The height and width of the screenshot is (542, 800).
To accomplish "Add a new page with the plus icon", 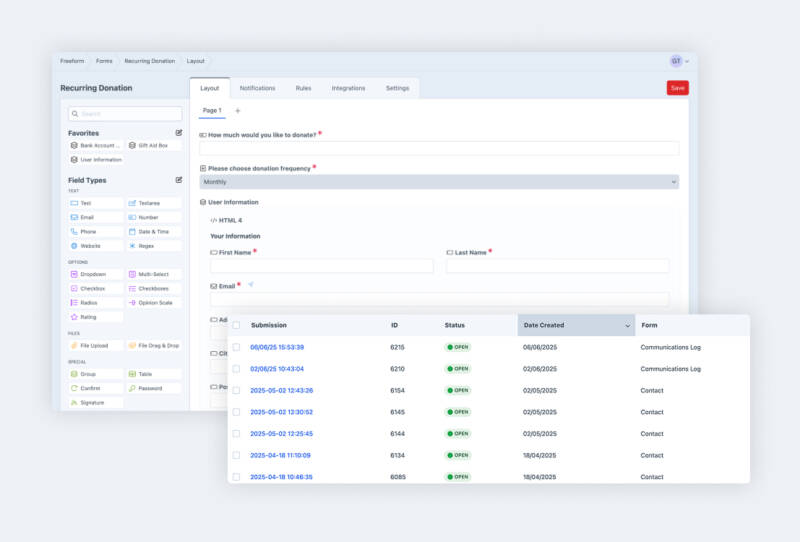I will [237, 111].
